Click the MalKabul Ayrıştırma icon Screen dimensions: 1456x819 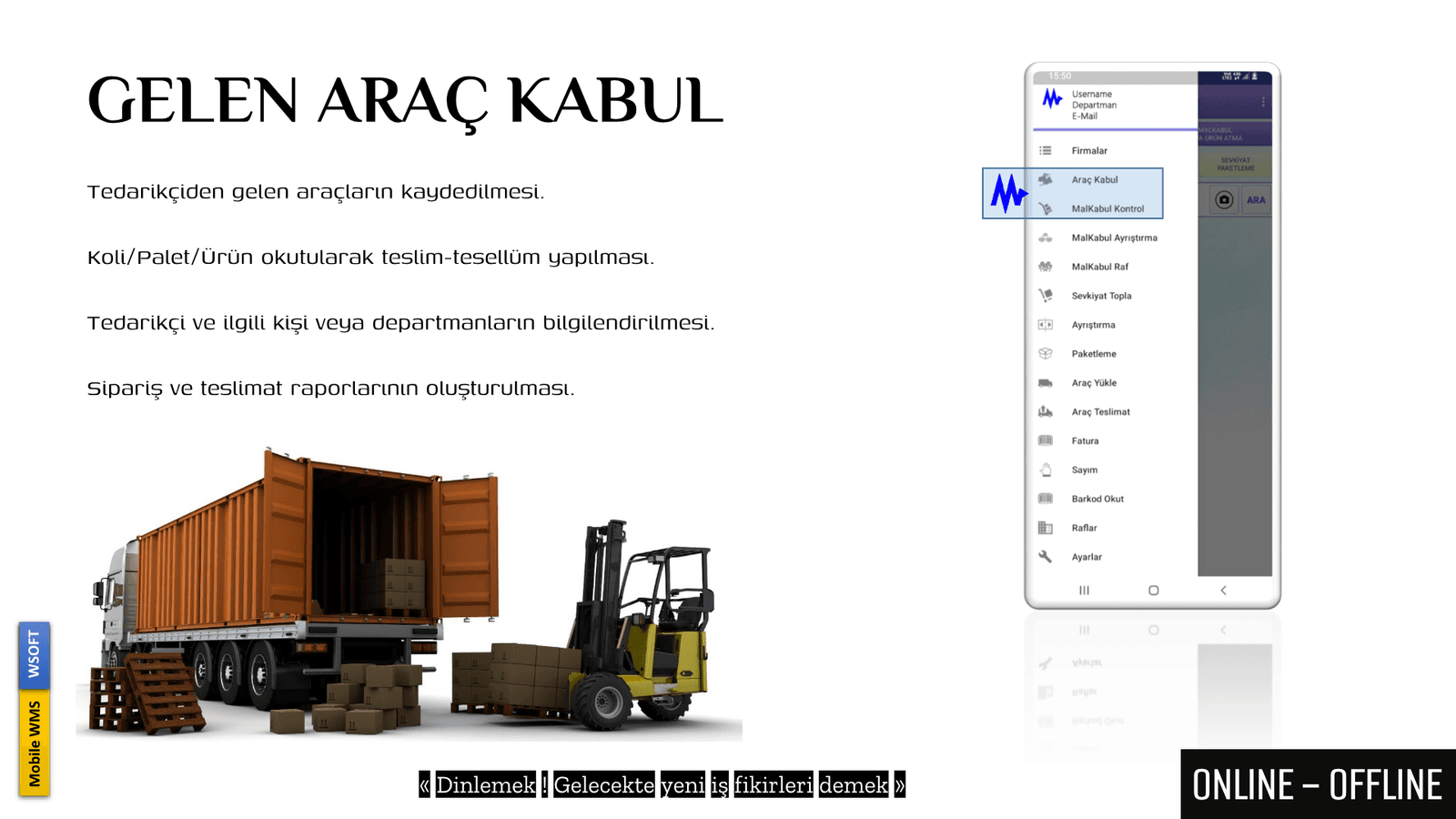1046,238
